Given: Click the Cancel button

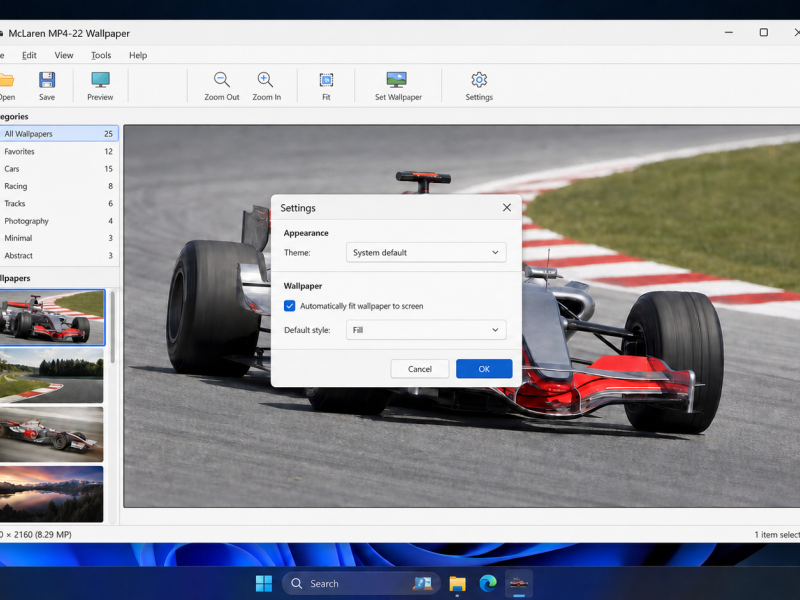Looking at the screenshot, I should [x=419, y=369].
